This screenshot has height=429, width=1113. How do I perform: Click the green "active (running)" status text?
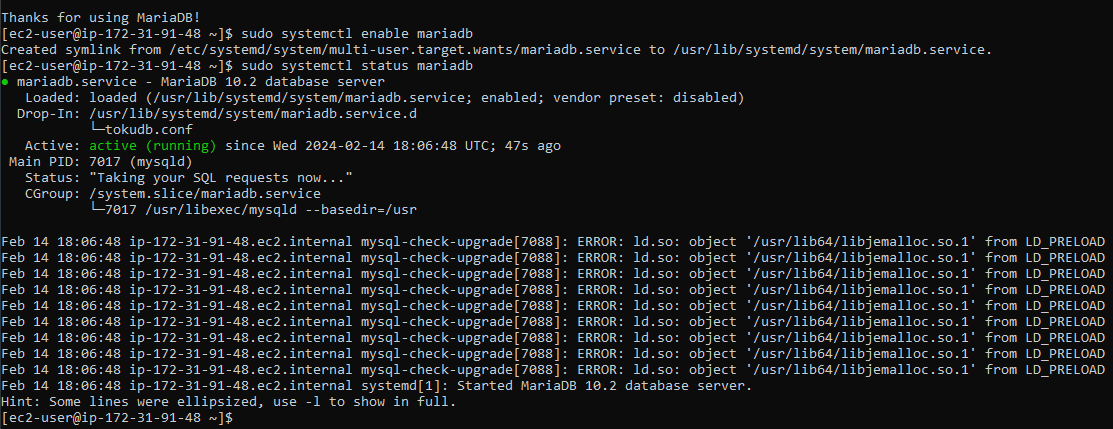coord(153,146)
